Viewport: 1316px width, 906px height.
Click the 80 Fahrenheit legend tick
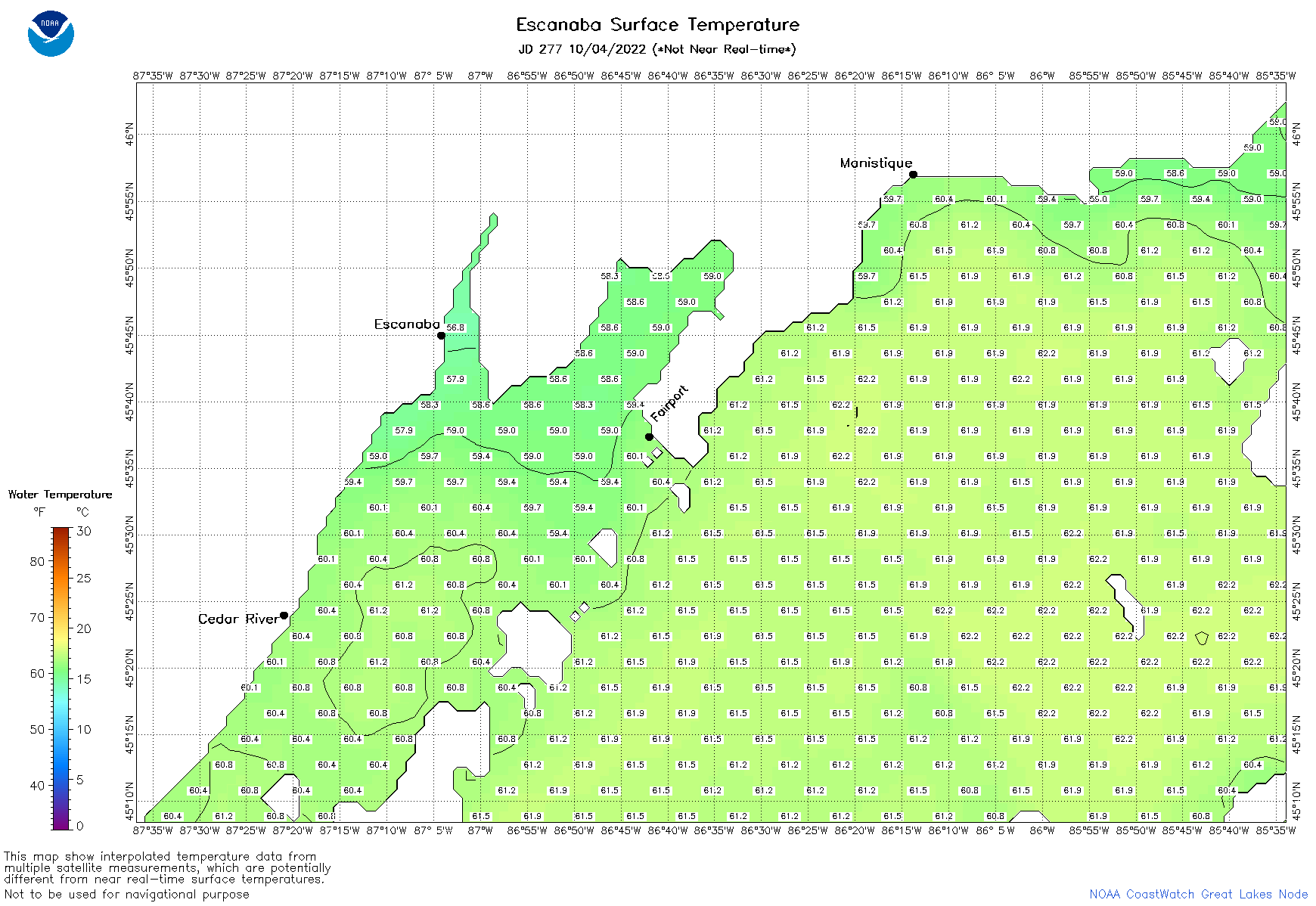[37, 561]
